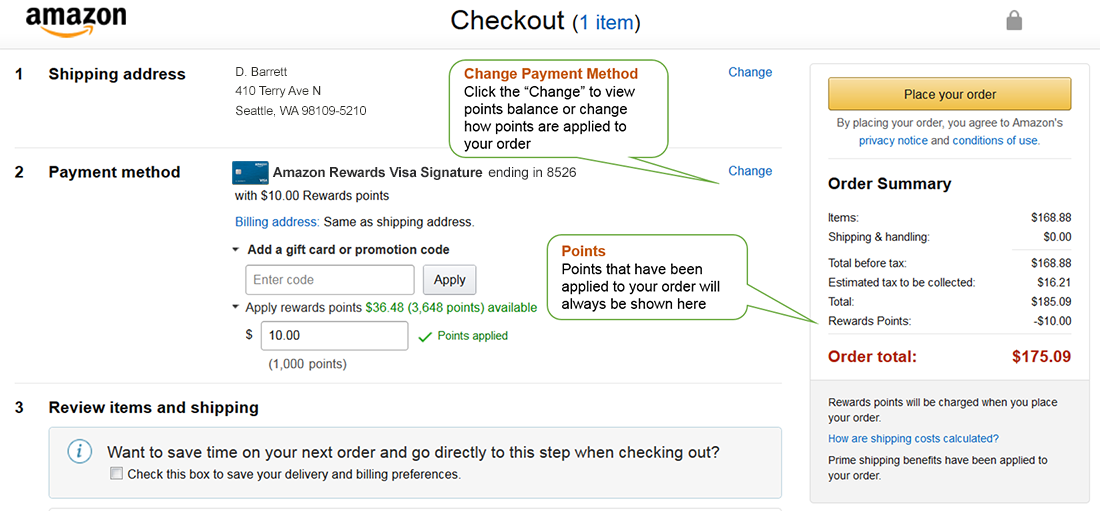Click the Place your order button

coord(949,94)
